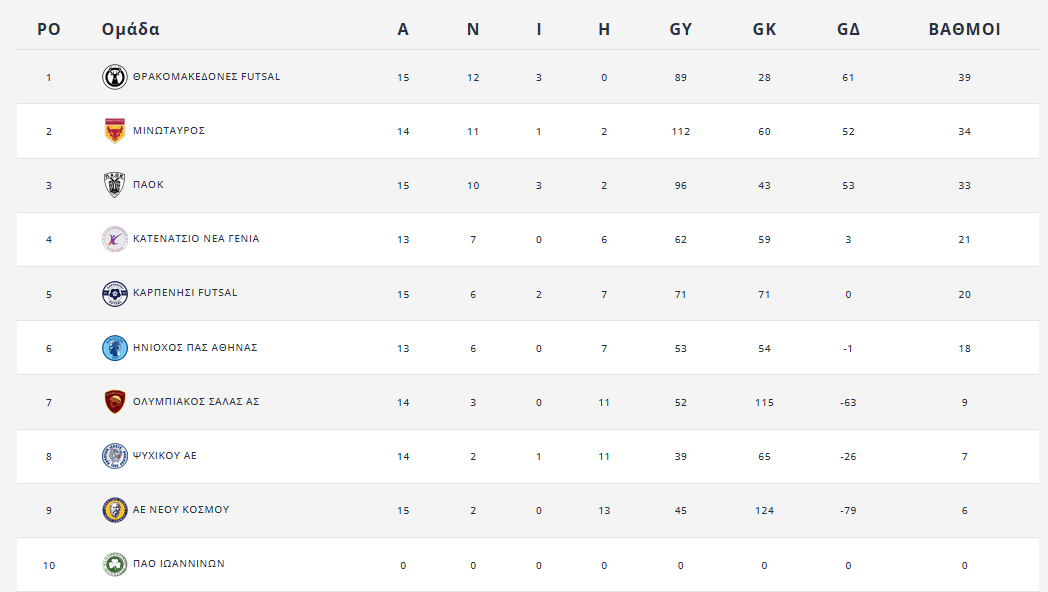Click the ΠΑΟΚ club emblem
The height and width of the screenshot is (592, 1048).
115,185
